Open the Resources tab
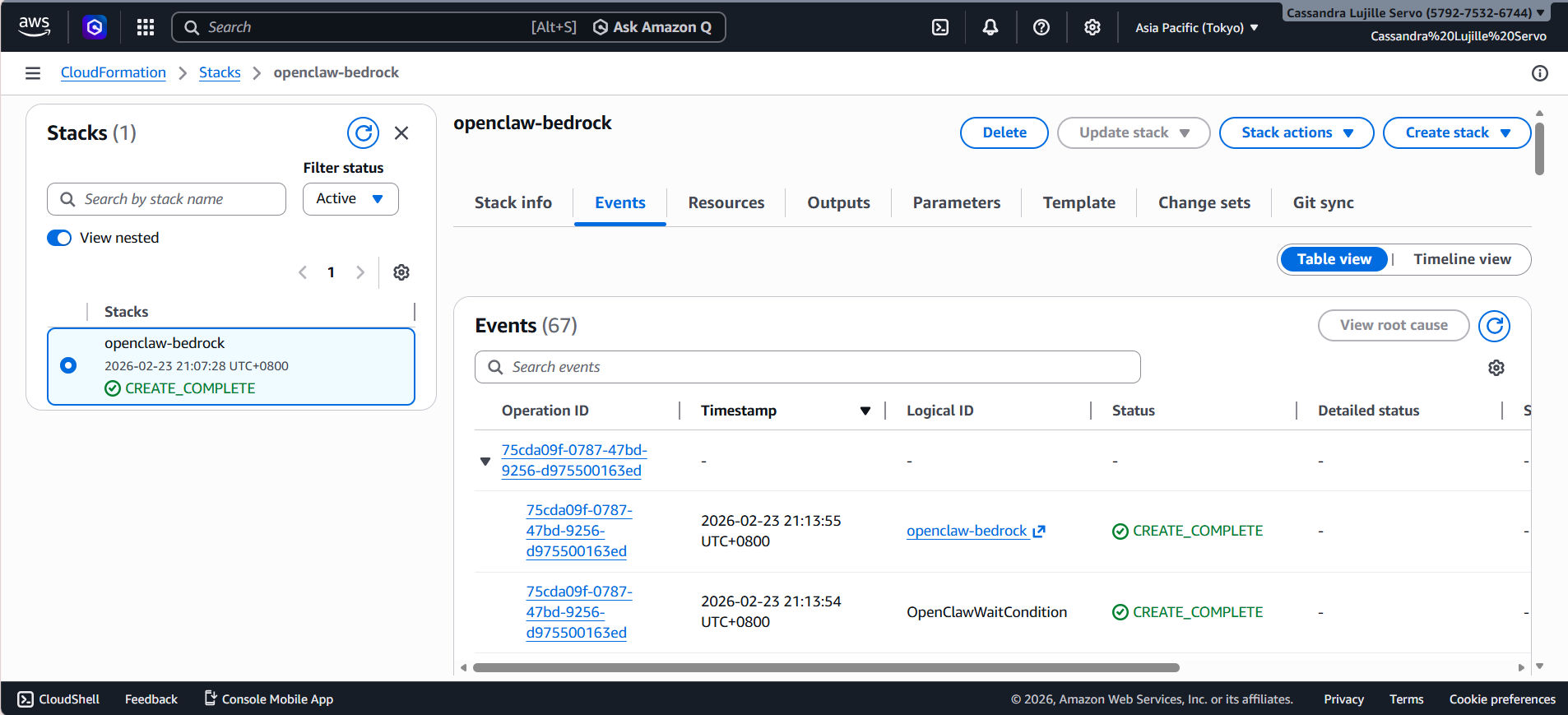The height and width of the screenshot is (715, 1568). (x=726, y=202)
